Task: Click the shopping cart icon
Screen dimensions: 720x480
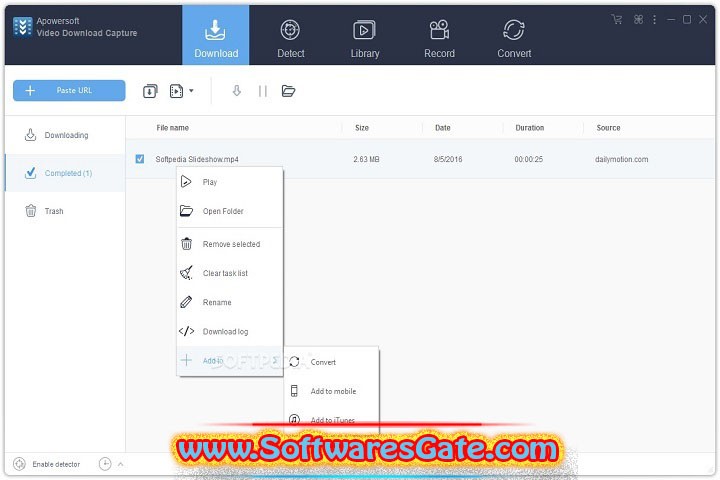Action: coord(617,19)
